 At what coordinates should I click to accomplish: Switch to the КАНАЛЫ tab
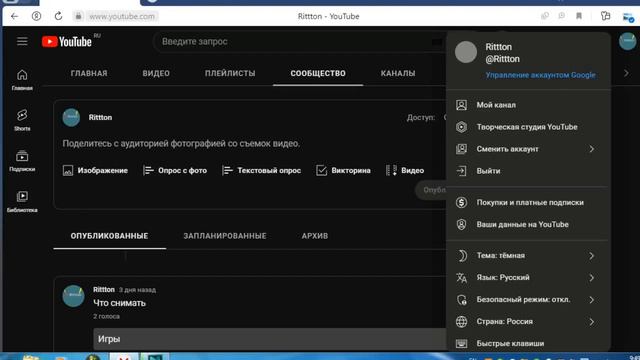pyautogui.click(x=398, y=73)
